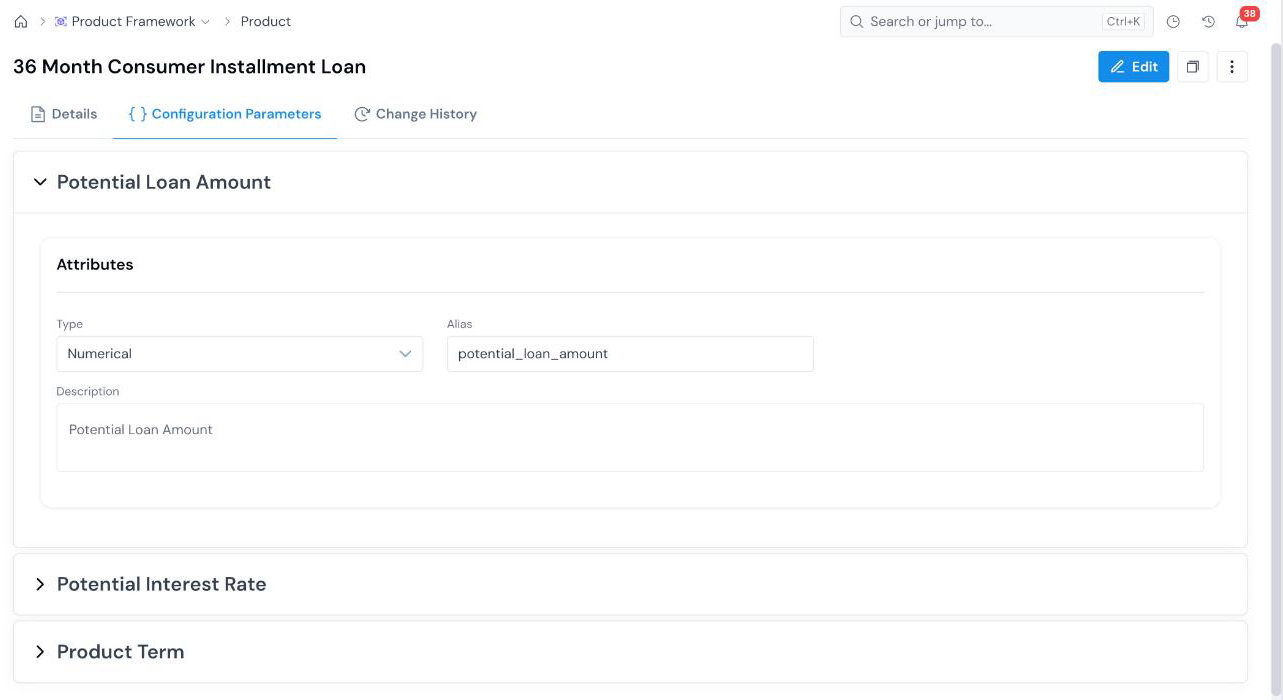
Task: Go to the home icon in breadcrumb
Action: [x=21, y=21]
